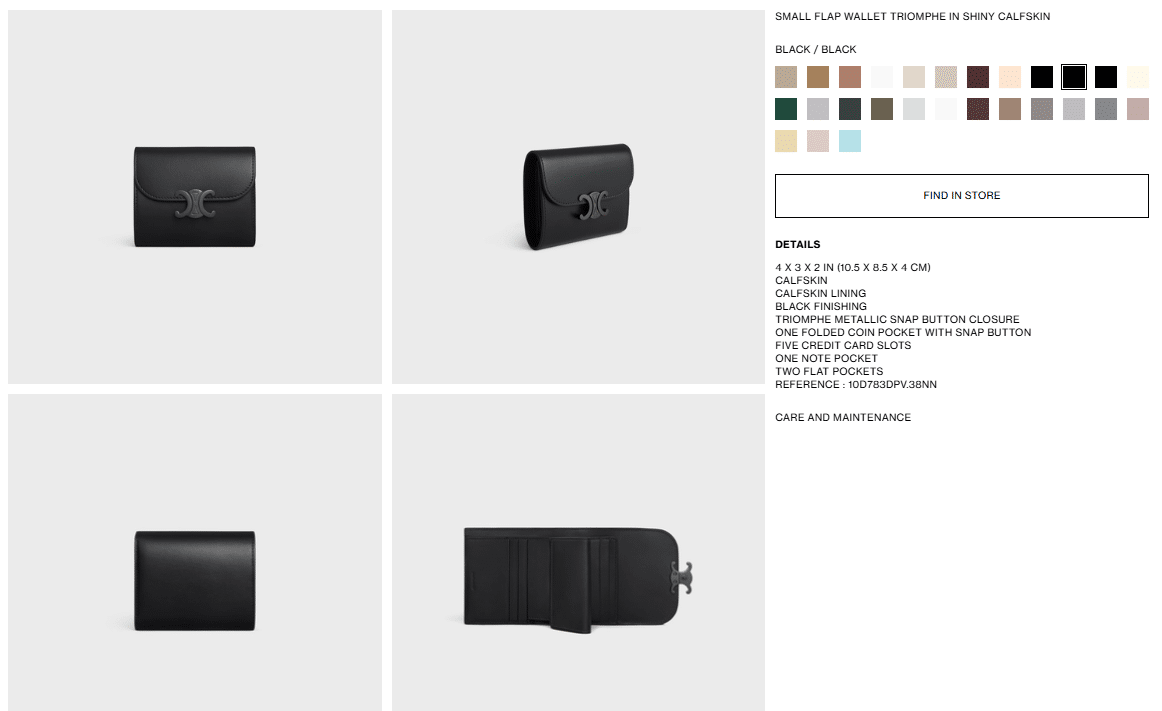Image resolution: width=1162 pixels, height=711 pixels.
Task: Choose the mauve swatch at end of second row
Action: 1138,109
